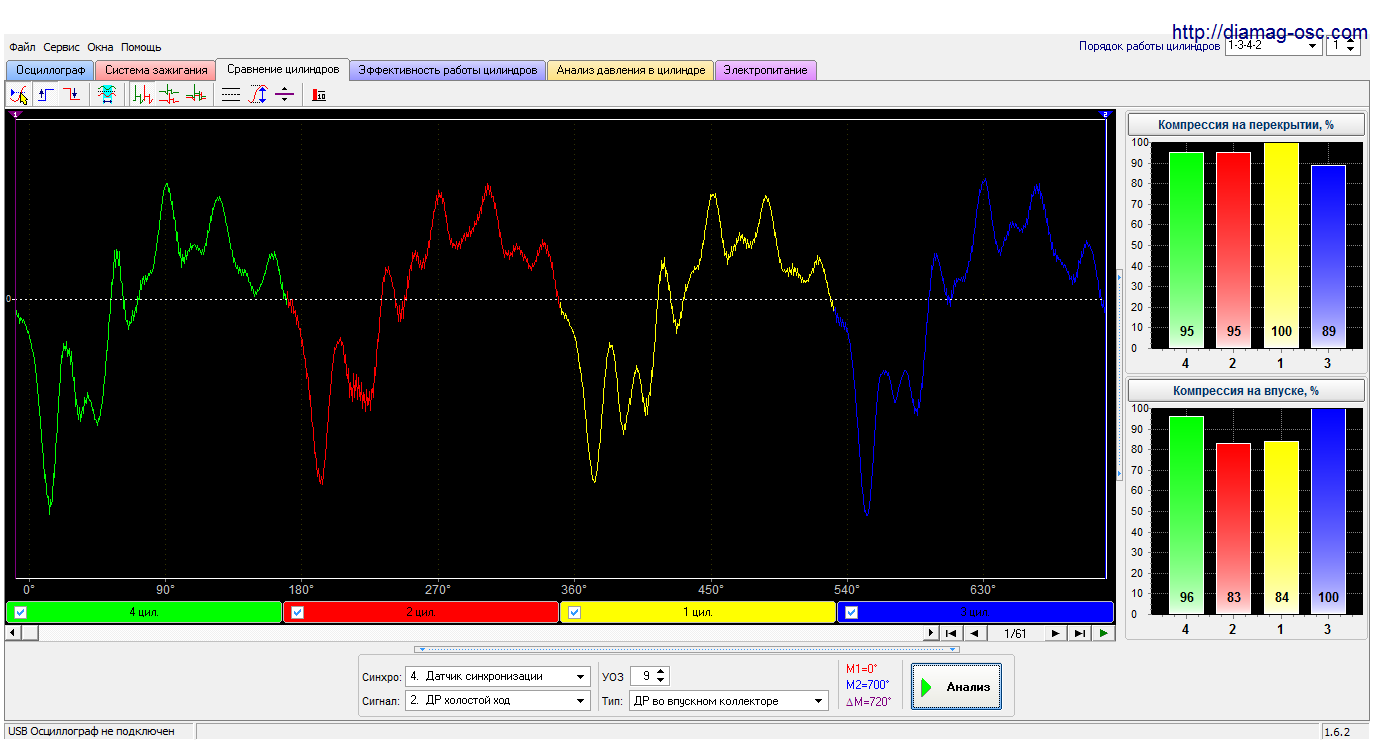The width and height of the screenshot is (1382, 744).
Task: Click the green play arrow beside frame navigation
Action: [x=1103, y=633]
